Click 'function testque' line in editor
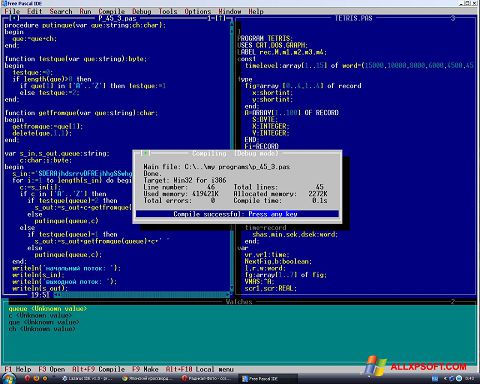 (x=76, y=59)
